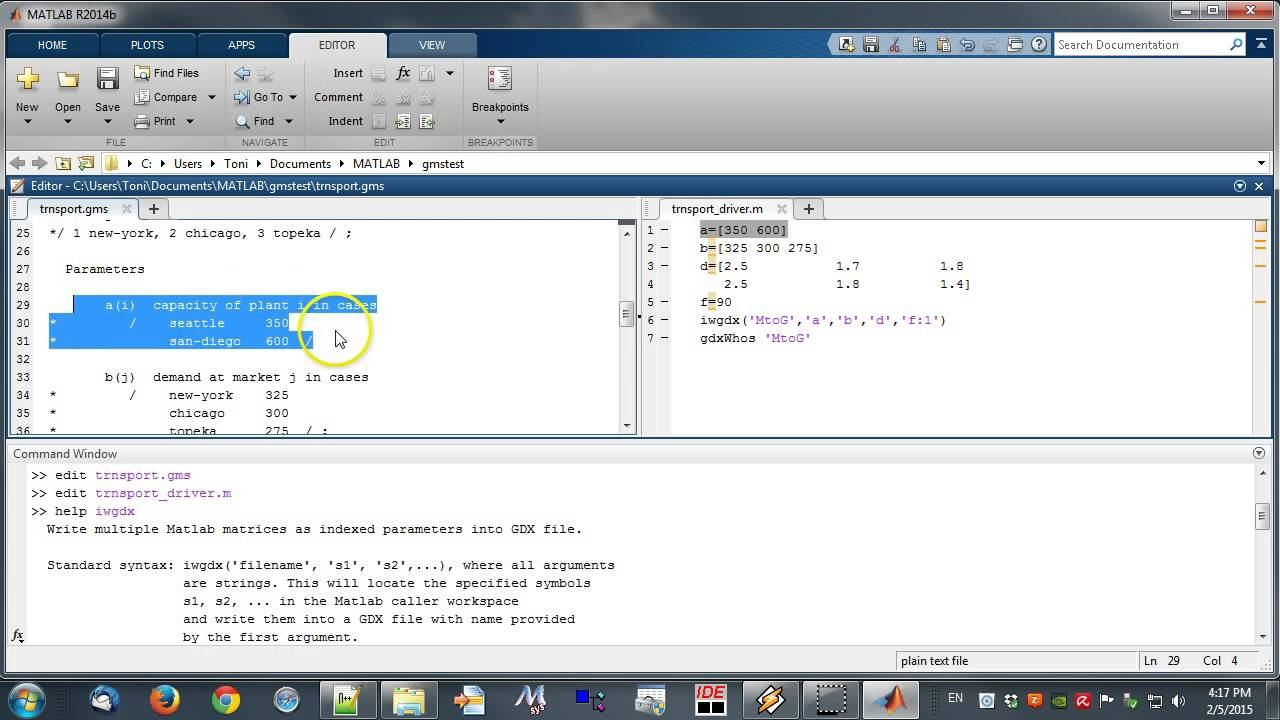
Task: Select the trnsport_driver.m editor tab
Action: click(717, 209)
